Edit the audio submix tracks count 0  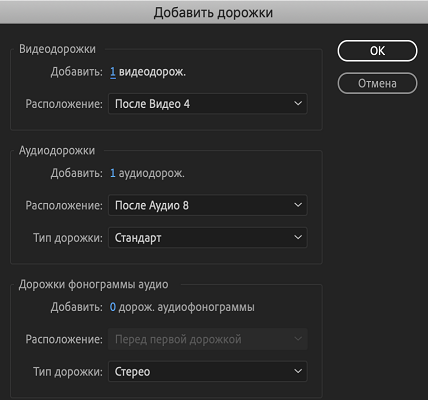pos(113,307)
